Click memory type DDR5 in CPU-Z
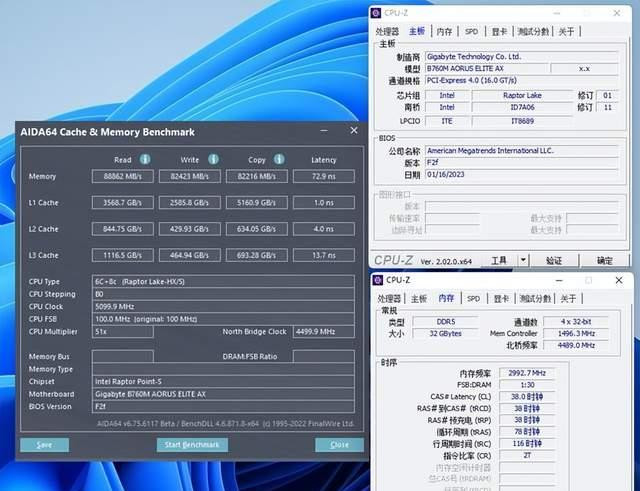This screenshot has height=491, width=640. (445, 322)
